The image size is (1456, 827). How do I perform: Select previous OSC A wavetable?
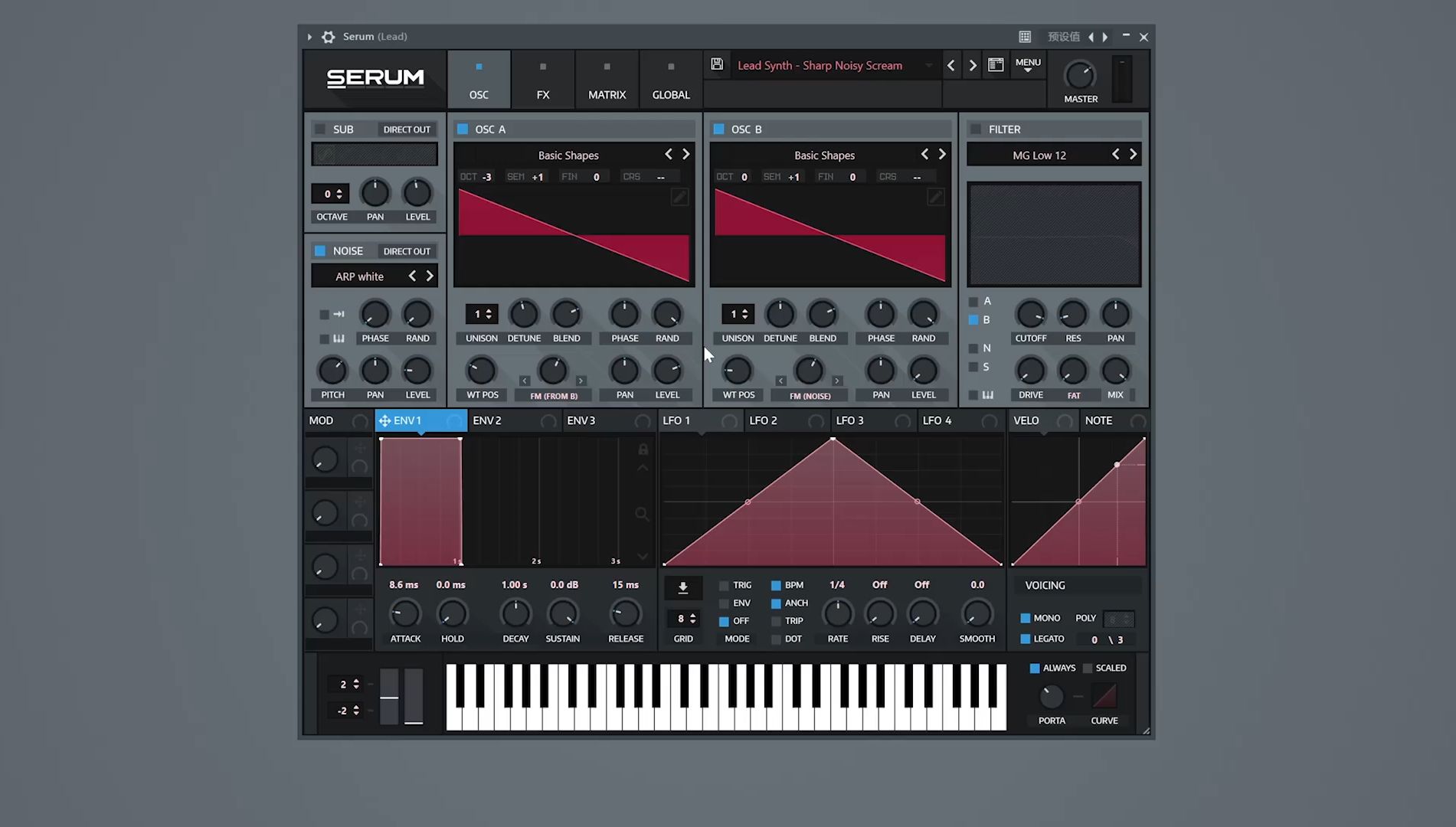pos(669,155)
